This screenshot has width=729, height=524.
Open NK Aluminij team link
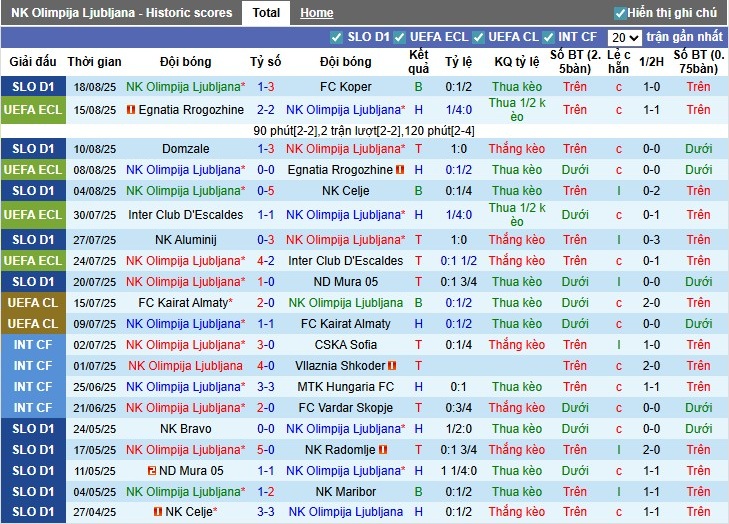[186, 240]
